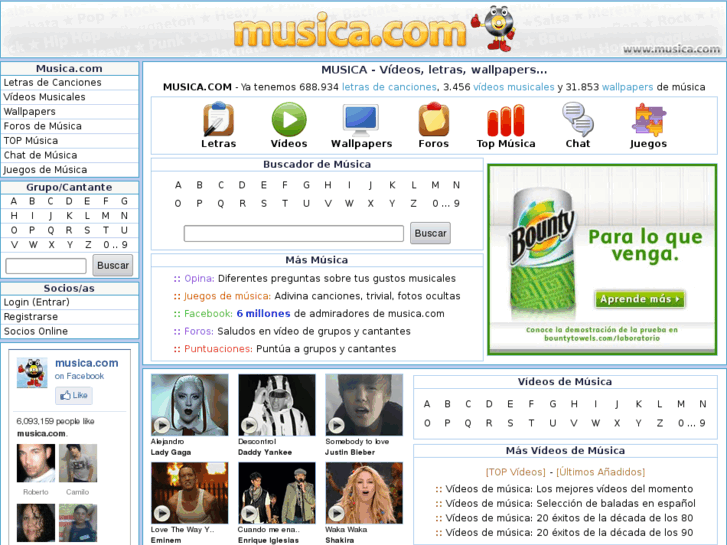727x545 pixels.
Task: Click the Opina link in Más Música
Action: [199, 279]
